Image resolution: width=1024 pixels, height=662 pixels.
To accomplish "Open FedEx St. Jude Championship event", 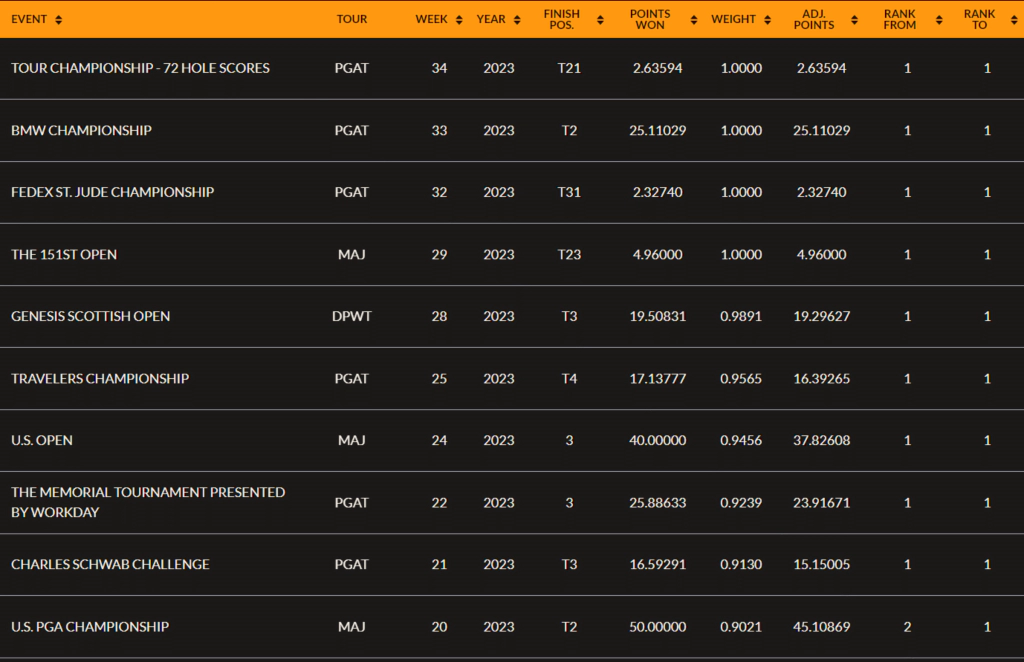I will [112, 192].
